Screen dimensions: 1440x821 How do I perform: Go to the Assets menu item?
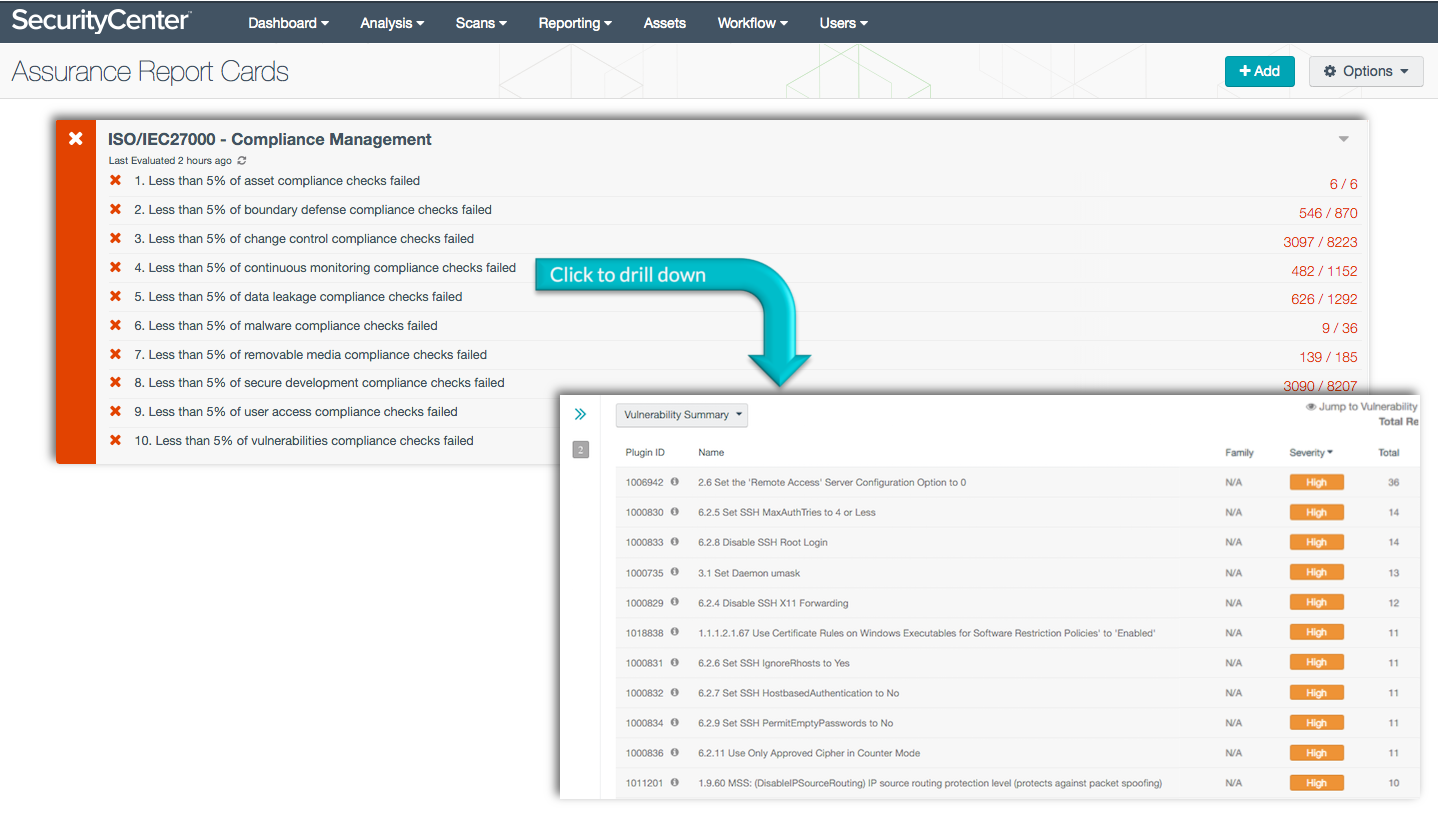click(665, 23)
